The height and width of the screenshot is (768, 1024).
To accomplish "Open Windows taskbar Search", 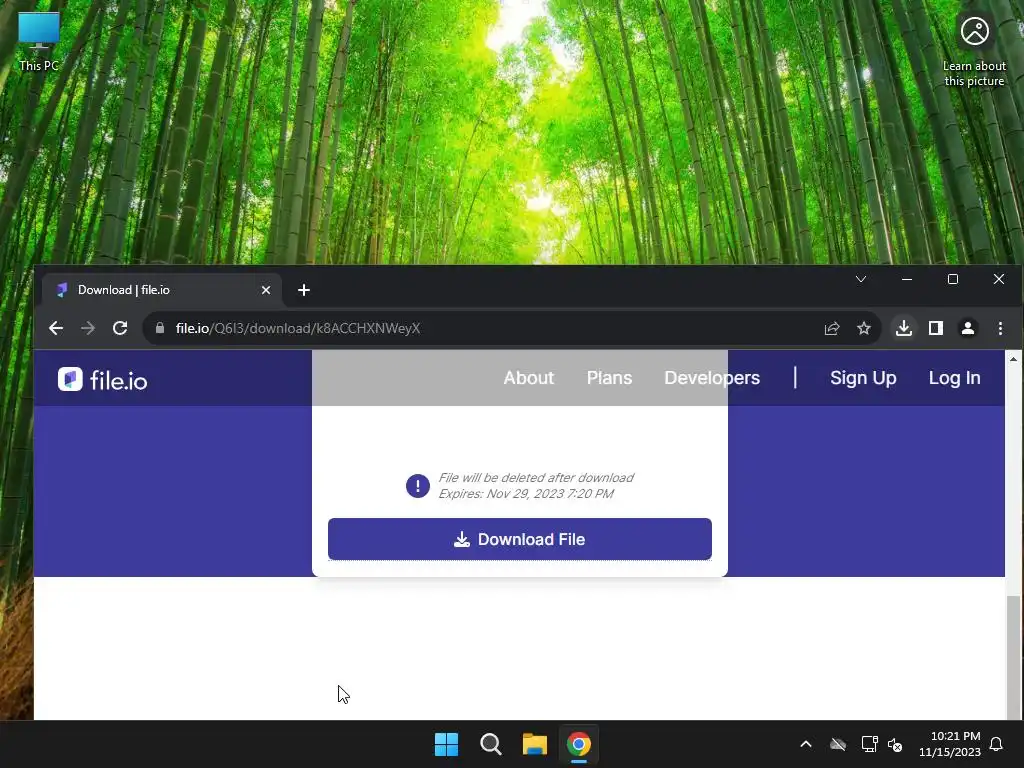I will pos(490,744).
